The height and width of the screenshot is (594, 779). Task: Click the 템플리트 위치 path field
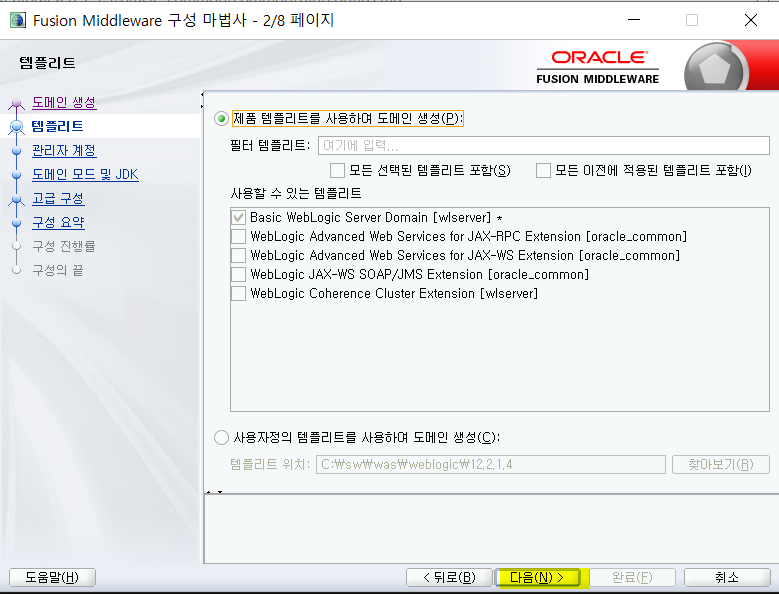pyautogui.click(x=491, y=465)
